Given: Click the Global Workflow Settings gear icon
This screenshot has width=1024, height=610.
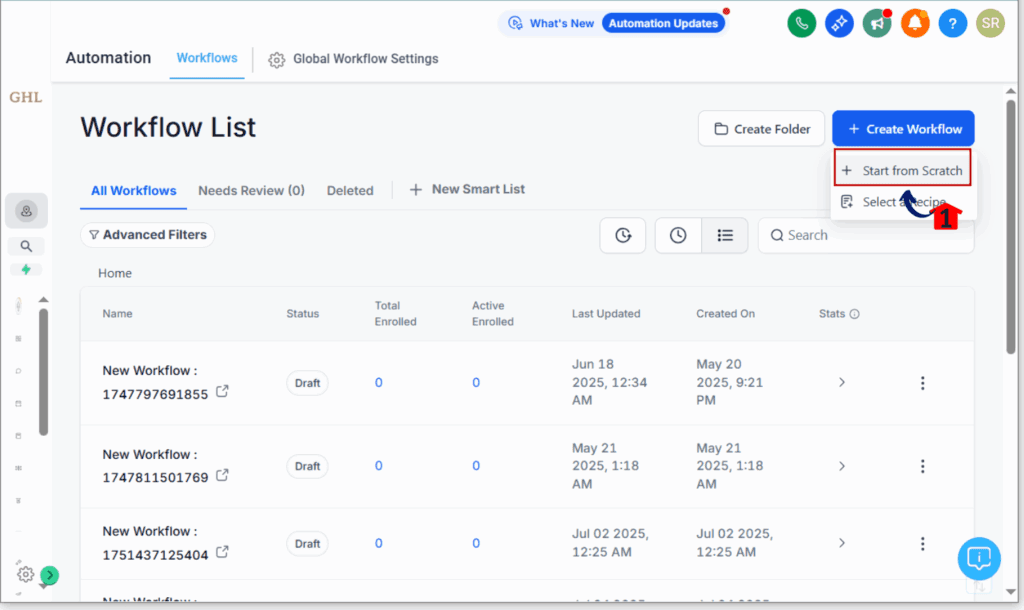Looking at the screenshot, I should pyautogui.click(x=277, y=59).
